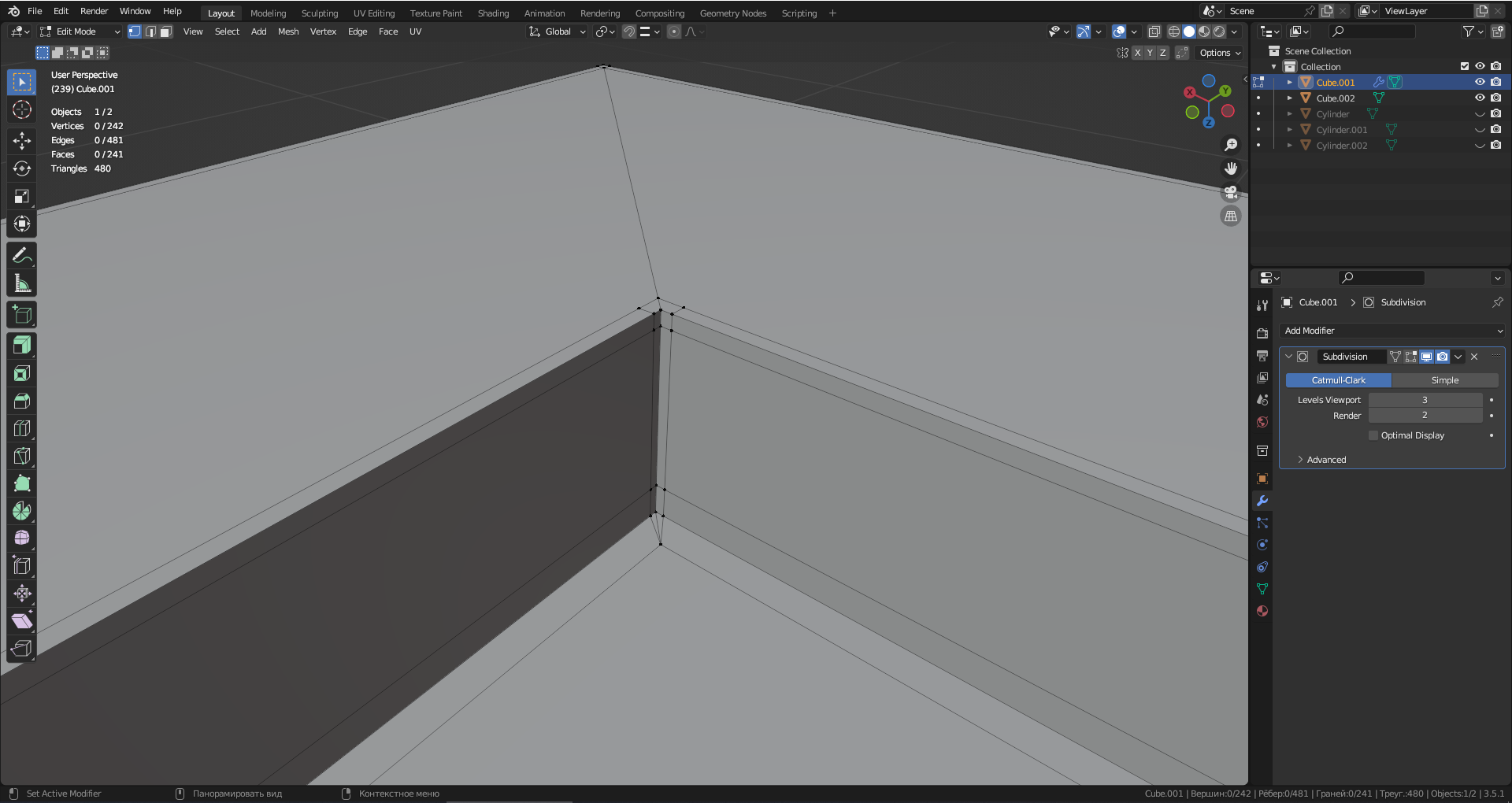Select the Bevel tool

[x=22, y=401]
